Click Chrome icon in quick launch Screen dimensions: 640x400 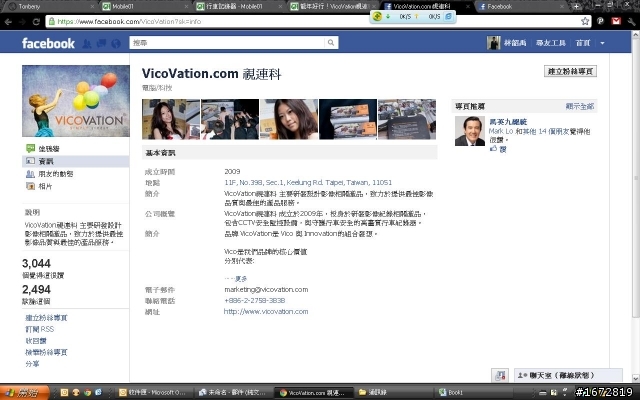click(87, 392)
